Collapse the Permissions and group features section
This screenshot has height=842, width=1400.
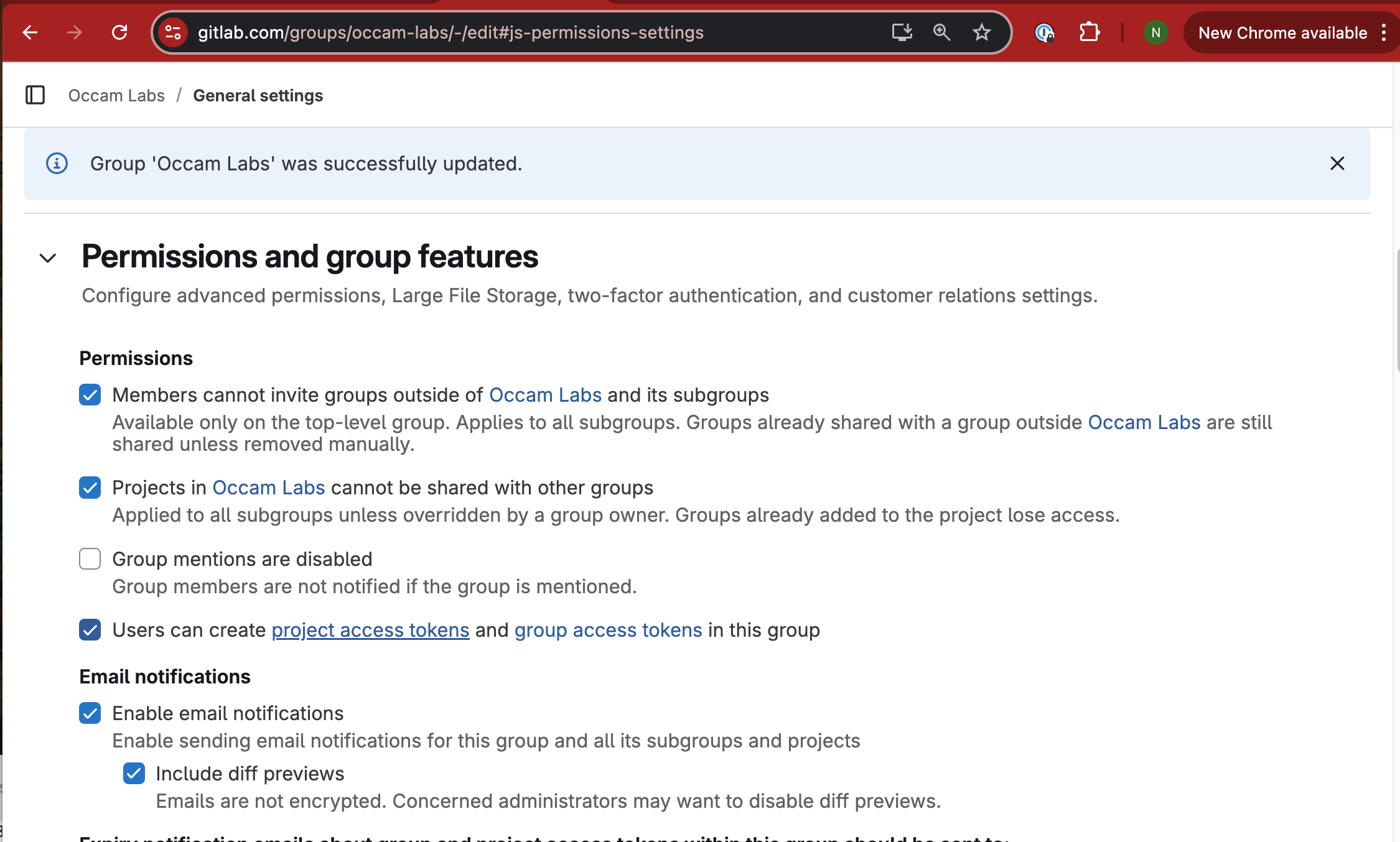[47, 257]
